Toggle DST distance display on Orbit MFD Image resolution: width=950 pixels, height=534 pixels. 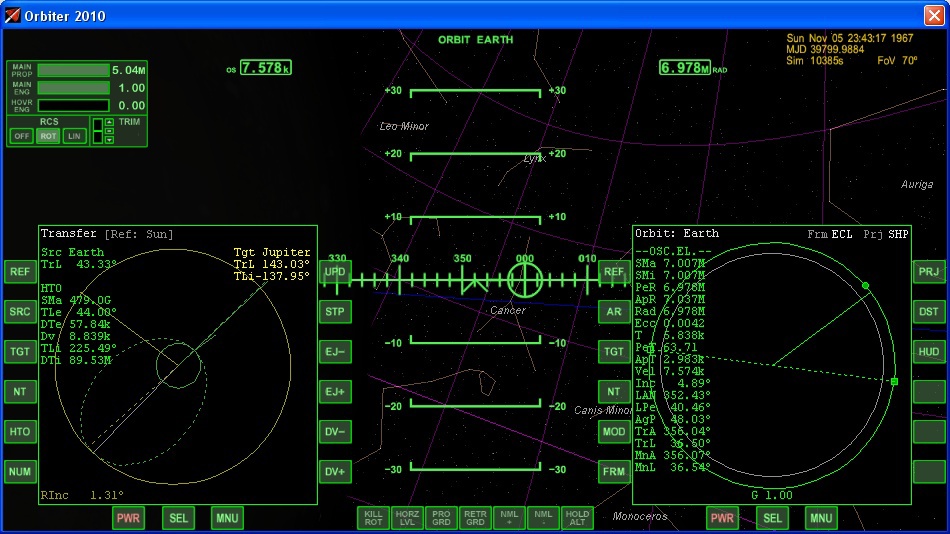(x=929, y=312)
